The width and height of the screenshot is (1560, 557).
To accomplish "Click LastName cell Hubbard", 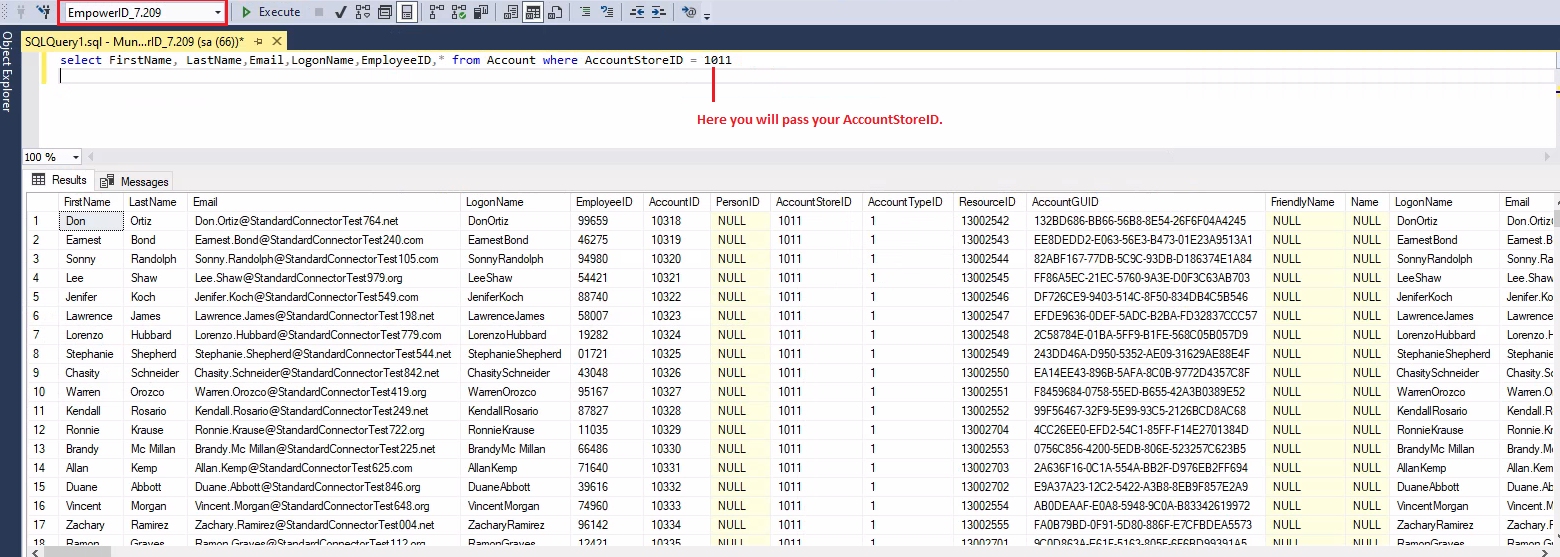I will tap(156, 335).
